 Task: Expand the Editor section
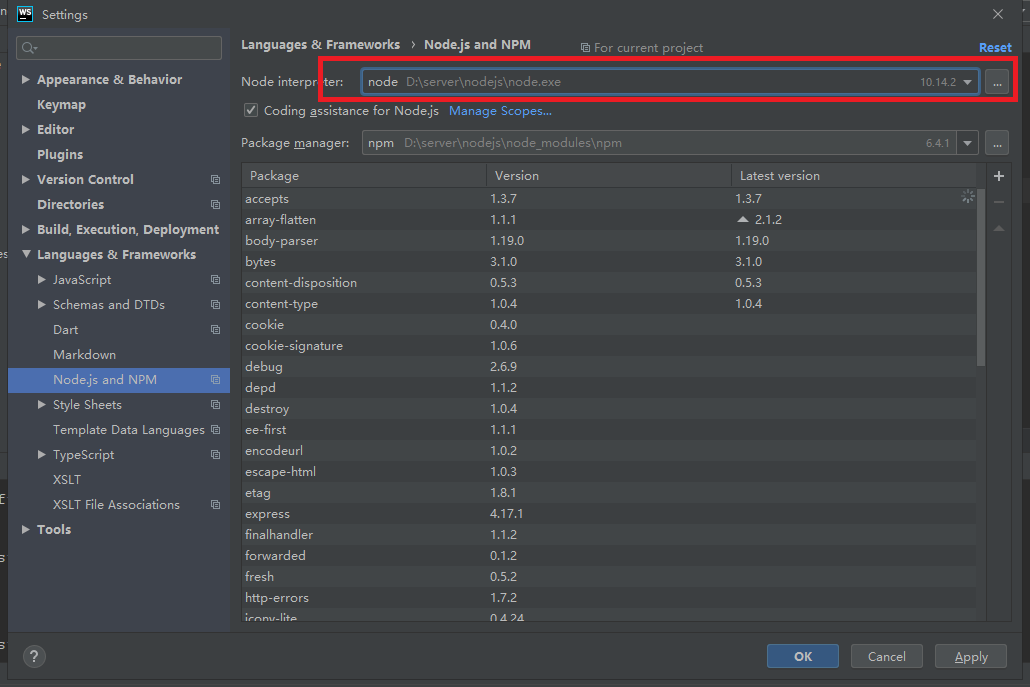(x=26, y=129)
